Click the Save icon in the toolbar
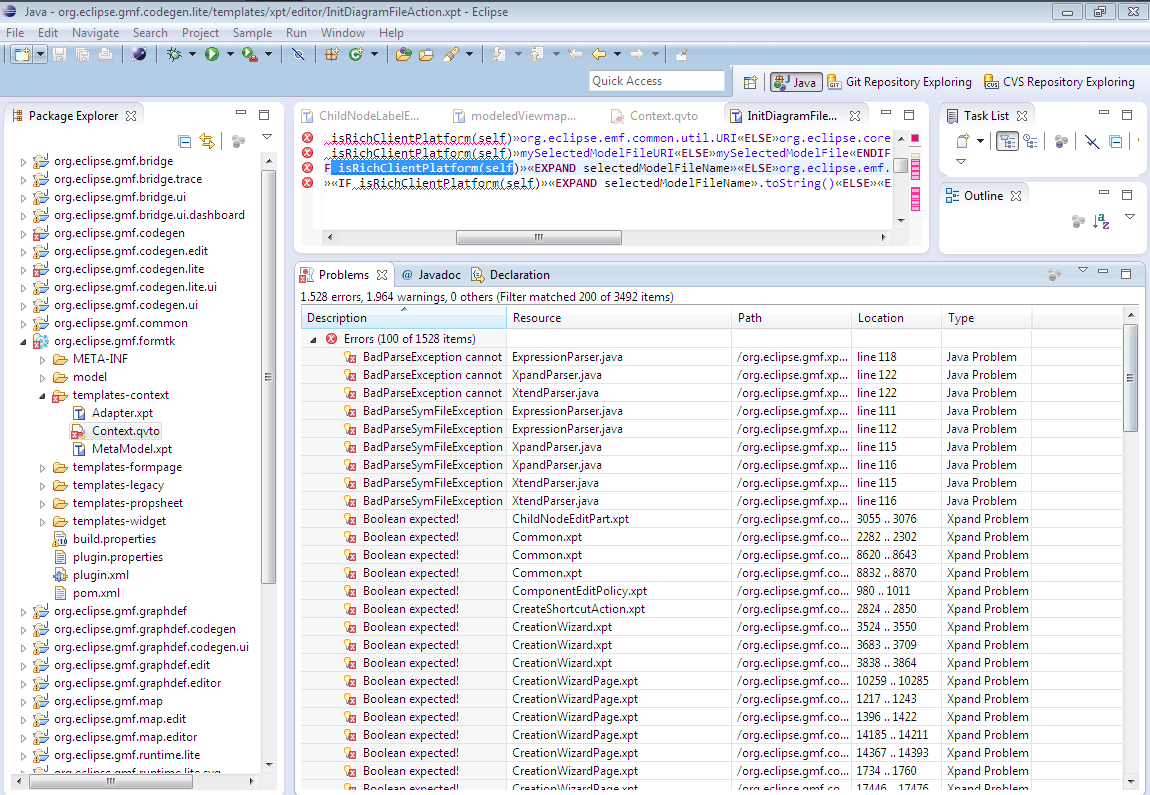 tap(60, 54)
